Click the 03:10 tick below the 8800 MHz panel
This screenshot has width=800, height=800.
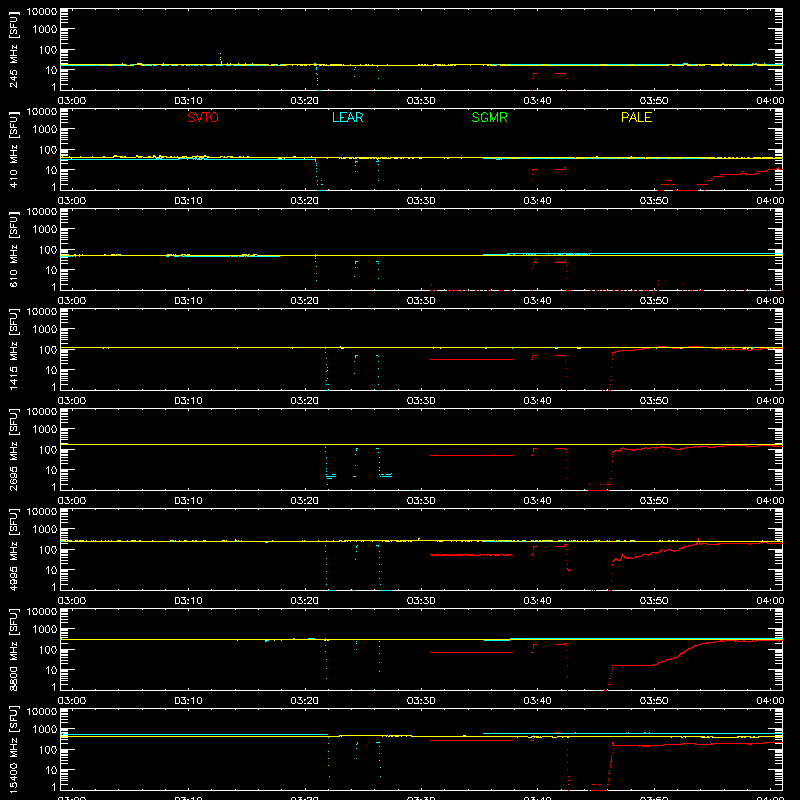point(188,701)
